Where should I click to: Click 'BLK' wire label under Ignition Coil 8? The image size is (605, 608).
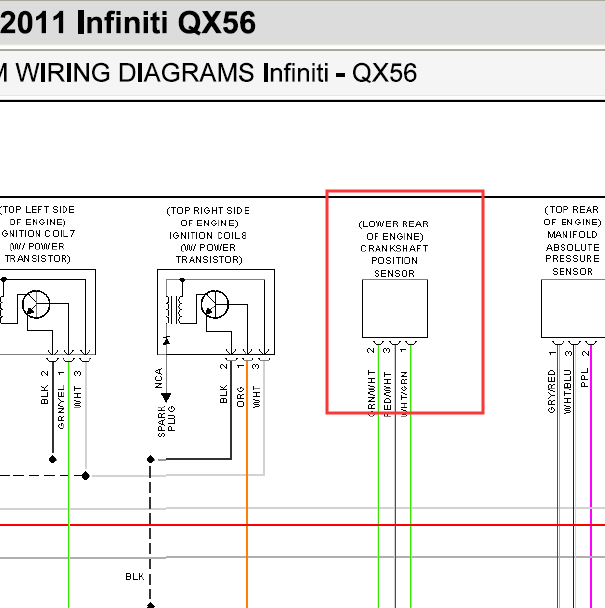(x=223, y=394)
